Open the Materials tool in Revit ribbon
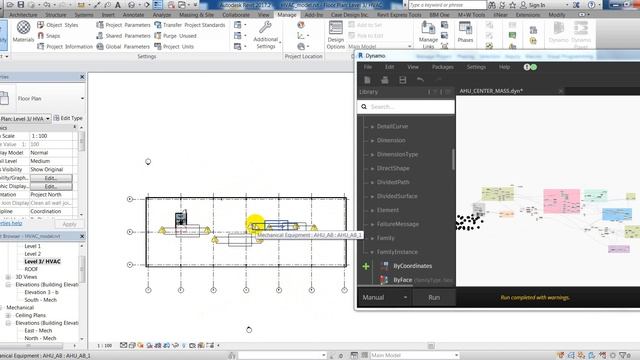Screen dimensions: 640x360 coord(23,32)
